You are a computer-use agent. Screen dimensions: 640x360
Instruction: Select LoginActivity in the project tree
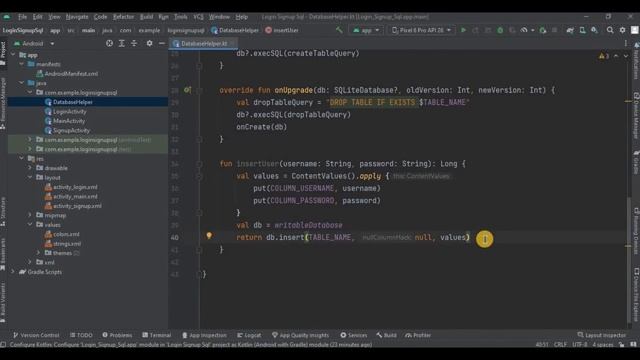coord(70,111)
